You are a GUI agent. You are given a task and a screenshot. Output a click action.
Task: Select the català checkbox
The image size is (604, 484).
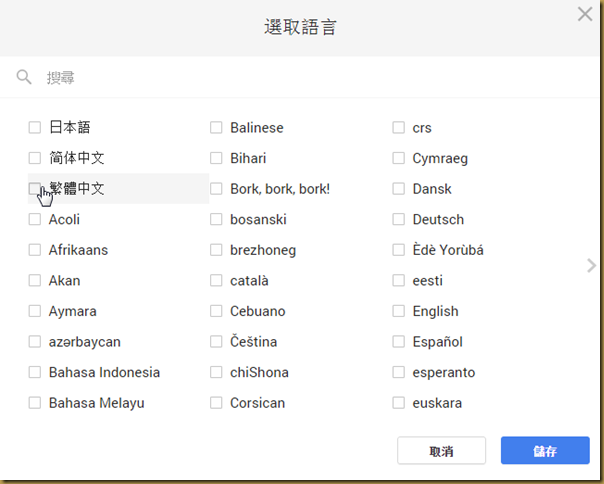pos(216,281)
